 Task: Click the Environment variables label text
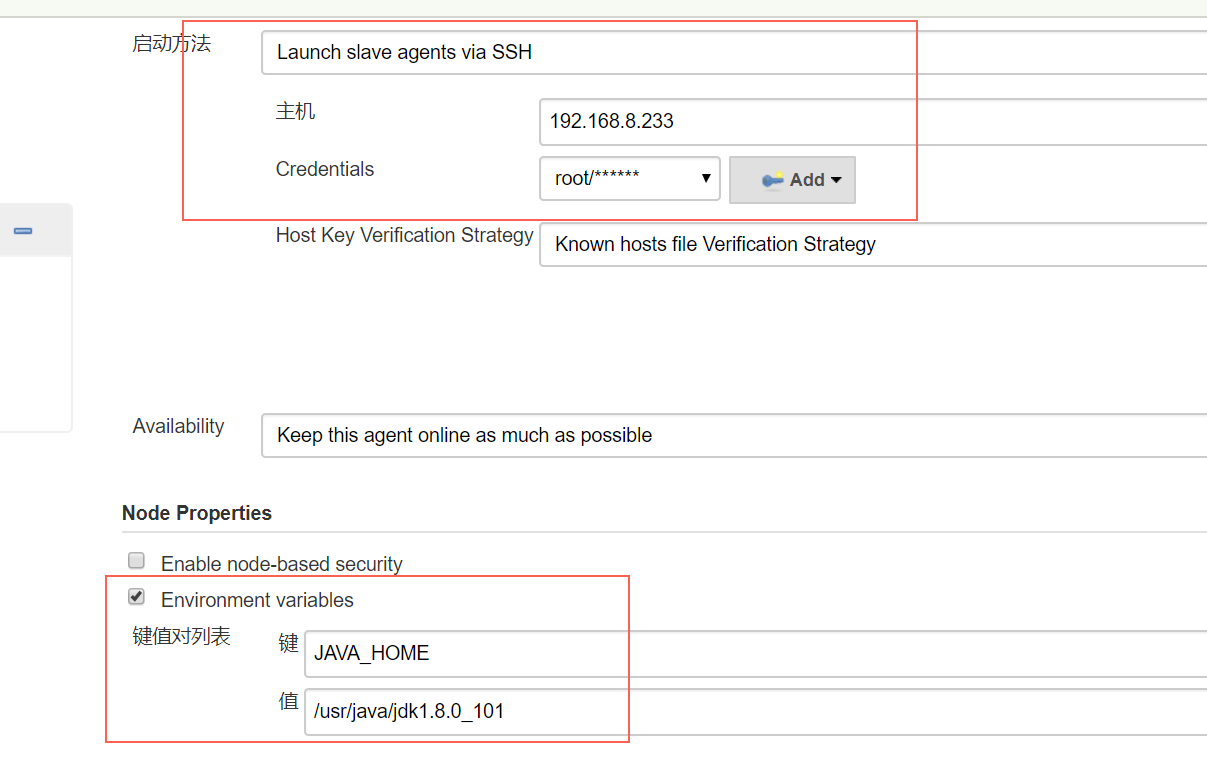click(x=257, y=600)
